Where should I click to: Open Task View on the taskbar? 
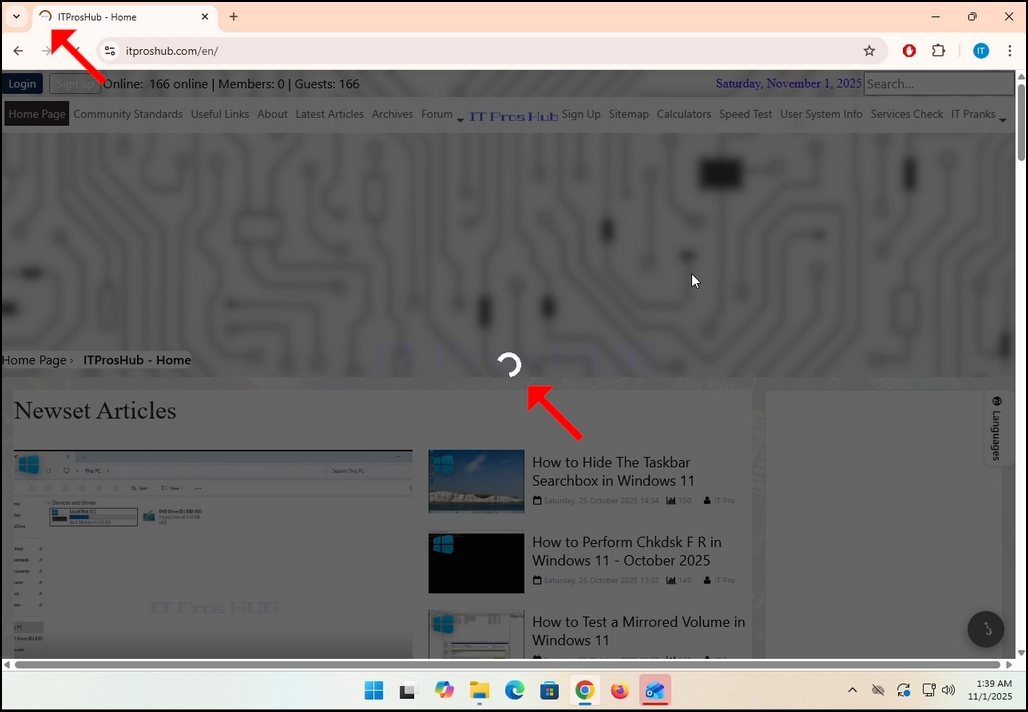[408, 690]
